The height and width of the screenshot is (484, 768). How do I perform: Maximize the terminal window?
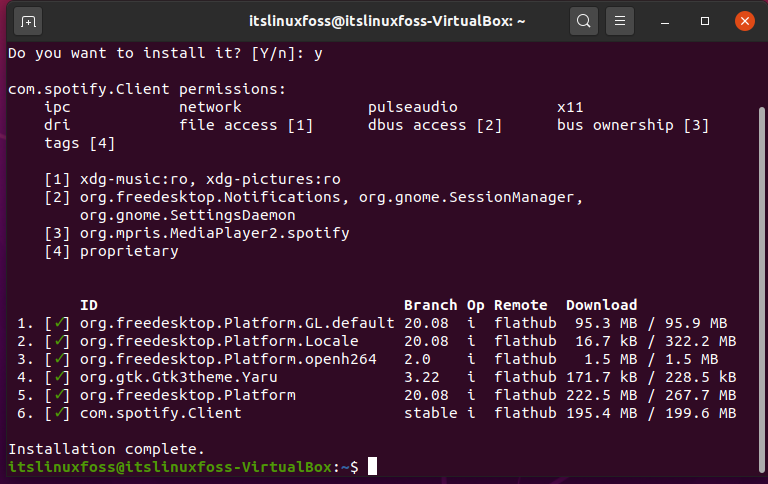[x=705, y=21]
